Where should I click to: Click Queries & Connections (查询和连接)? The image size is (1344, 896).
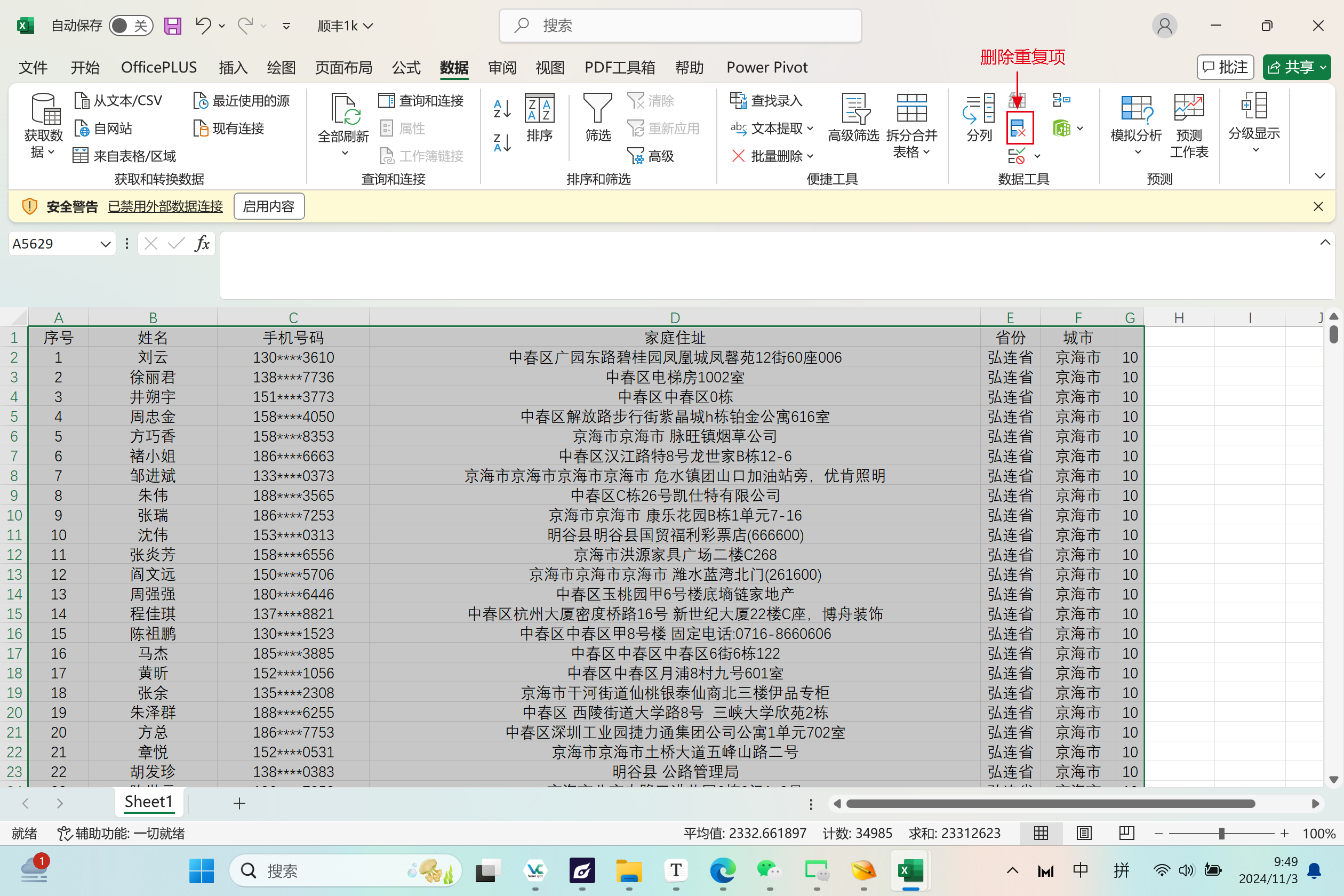pos(421,101)
